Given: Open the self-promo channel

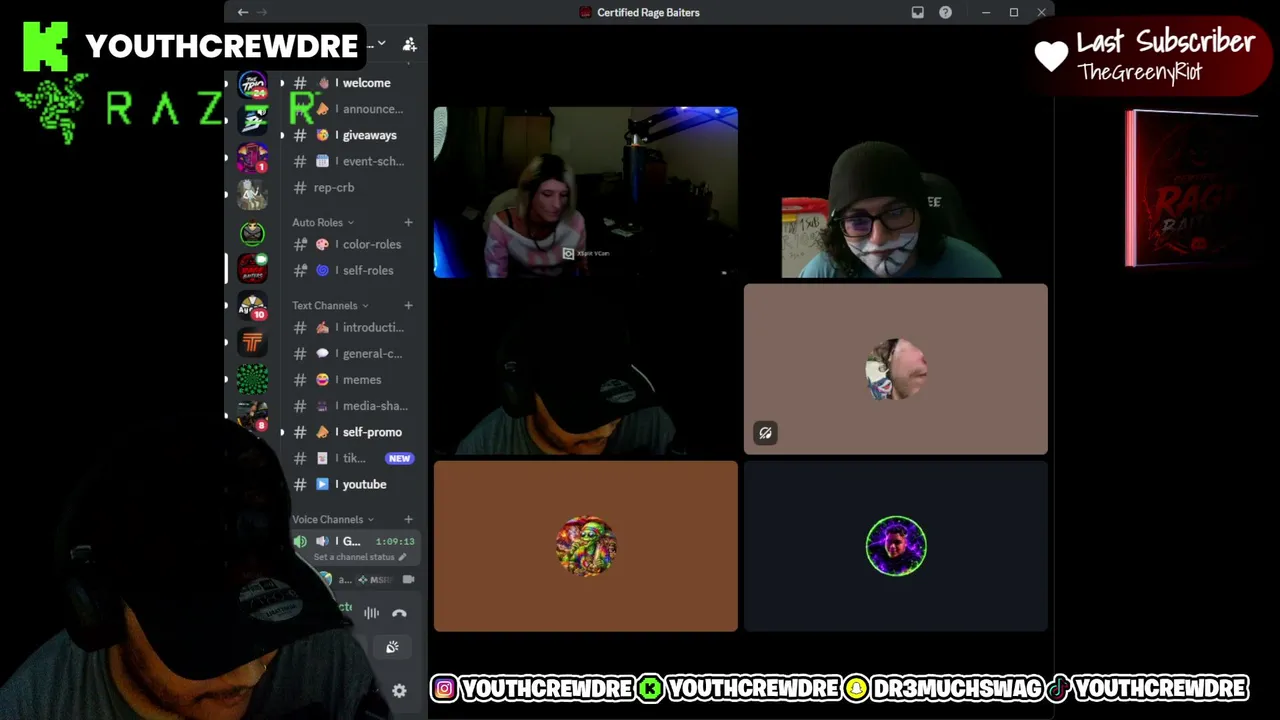Looking at the screenshot, I should 349,432.
